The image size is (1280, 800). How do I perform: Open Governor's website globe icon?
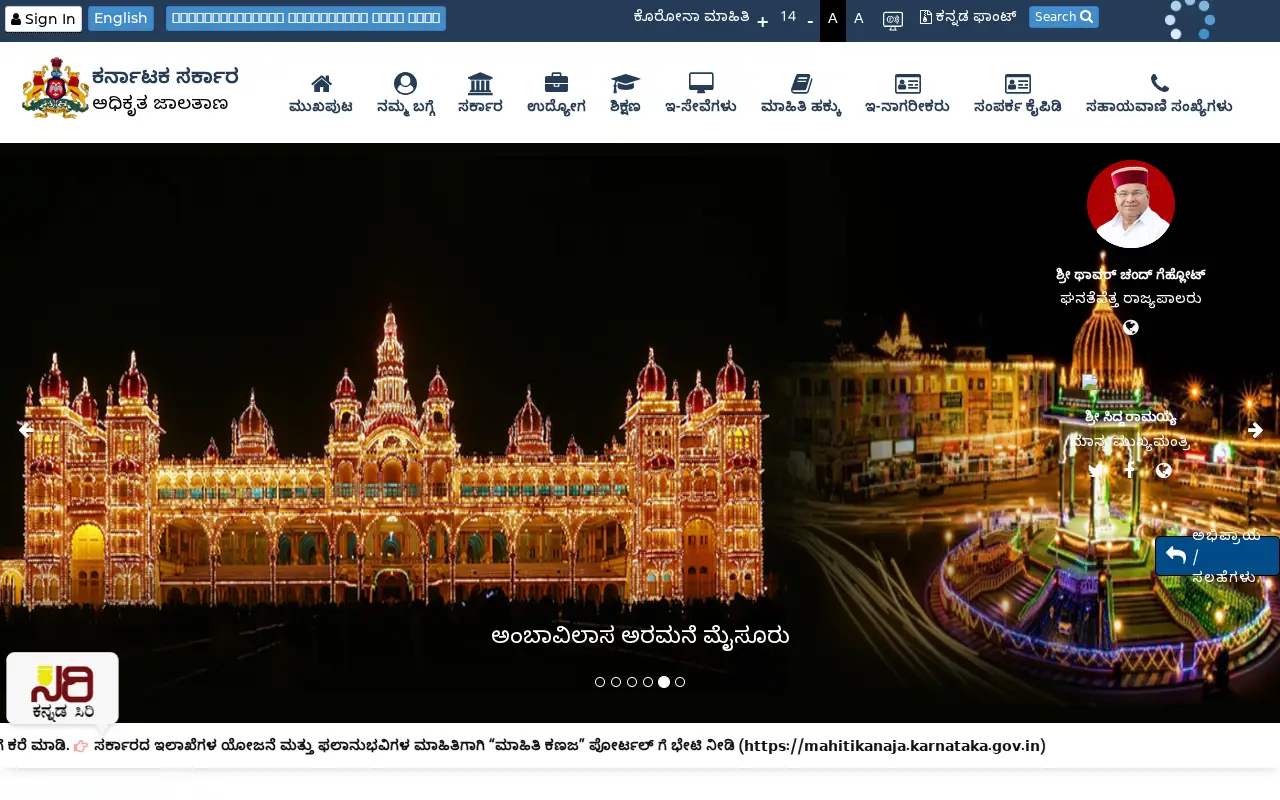[x=1131, y=327]
